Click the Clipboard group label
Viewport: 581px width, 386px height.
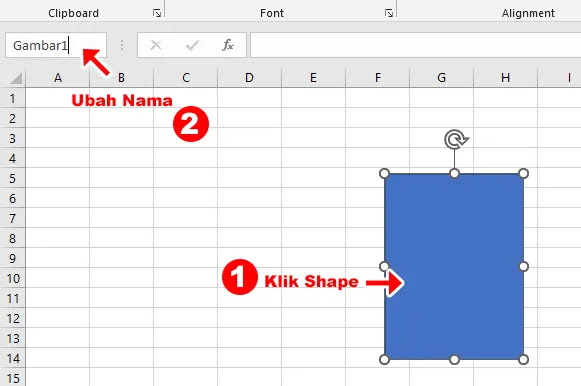pyautogui.click(x=73, y=13)
